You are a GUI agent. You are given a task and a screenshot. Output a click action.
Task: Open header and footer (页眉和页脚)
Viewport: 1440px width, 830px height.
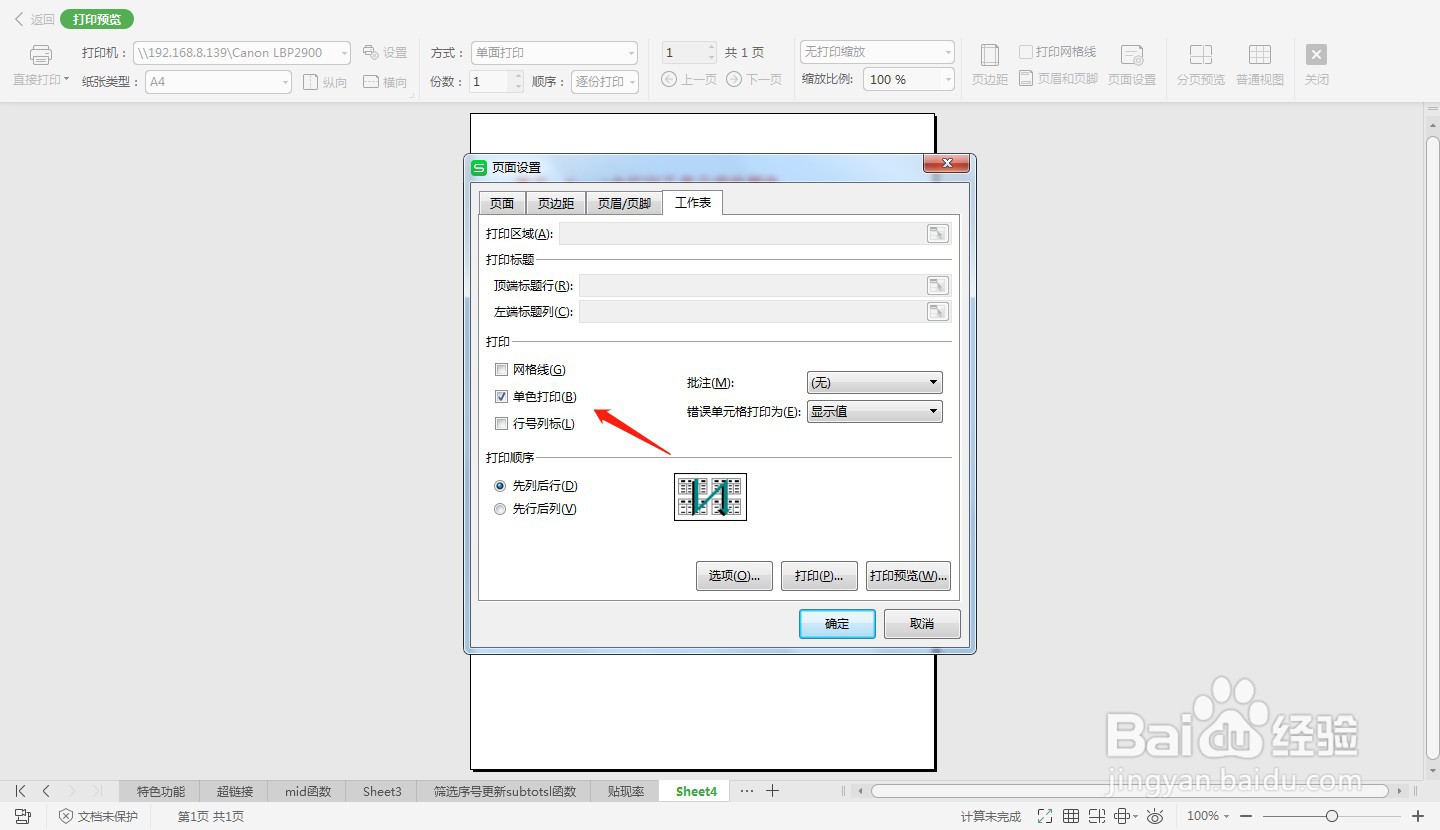point(1058,78)
